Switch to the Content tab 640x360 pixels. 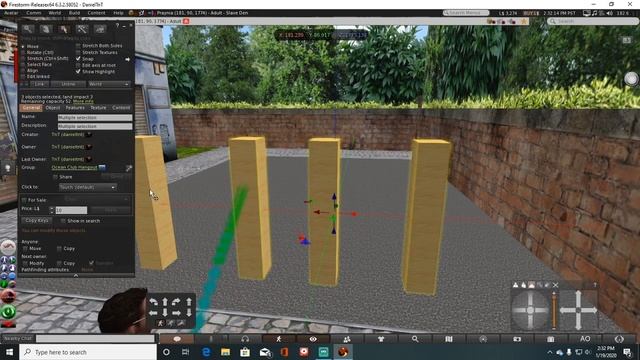tap(121, 108)
